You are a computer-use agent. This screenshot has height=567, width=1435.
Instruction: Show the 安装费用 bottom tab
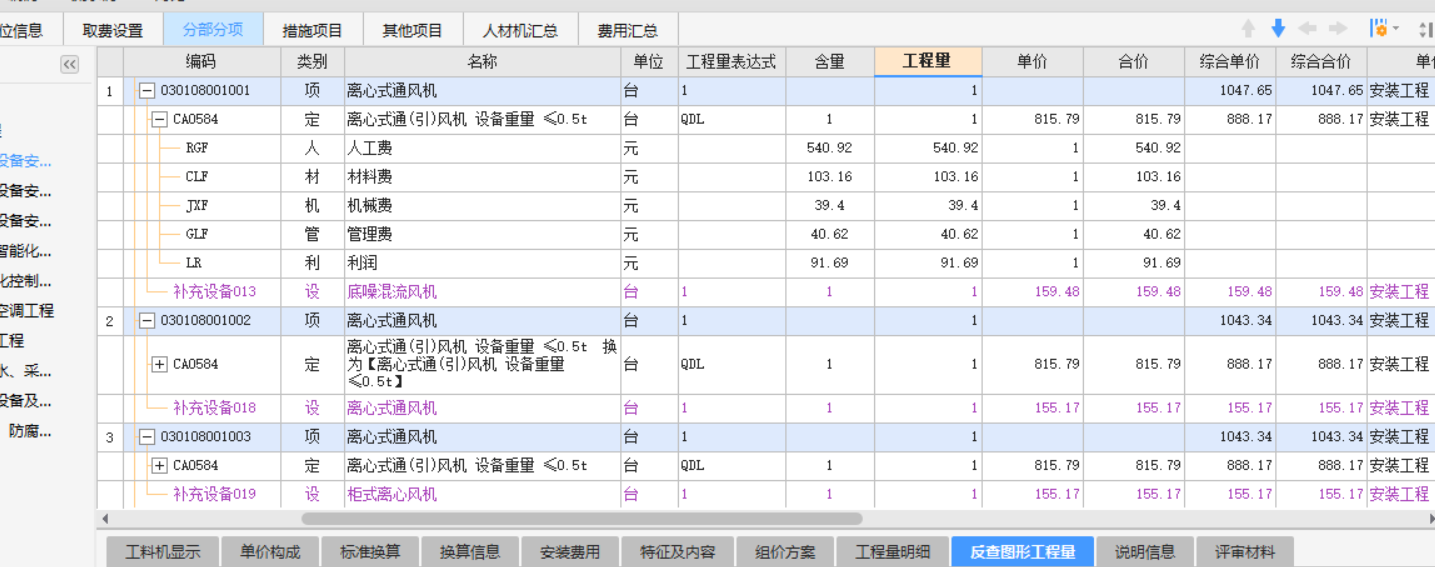(570, 552)
